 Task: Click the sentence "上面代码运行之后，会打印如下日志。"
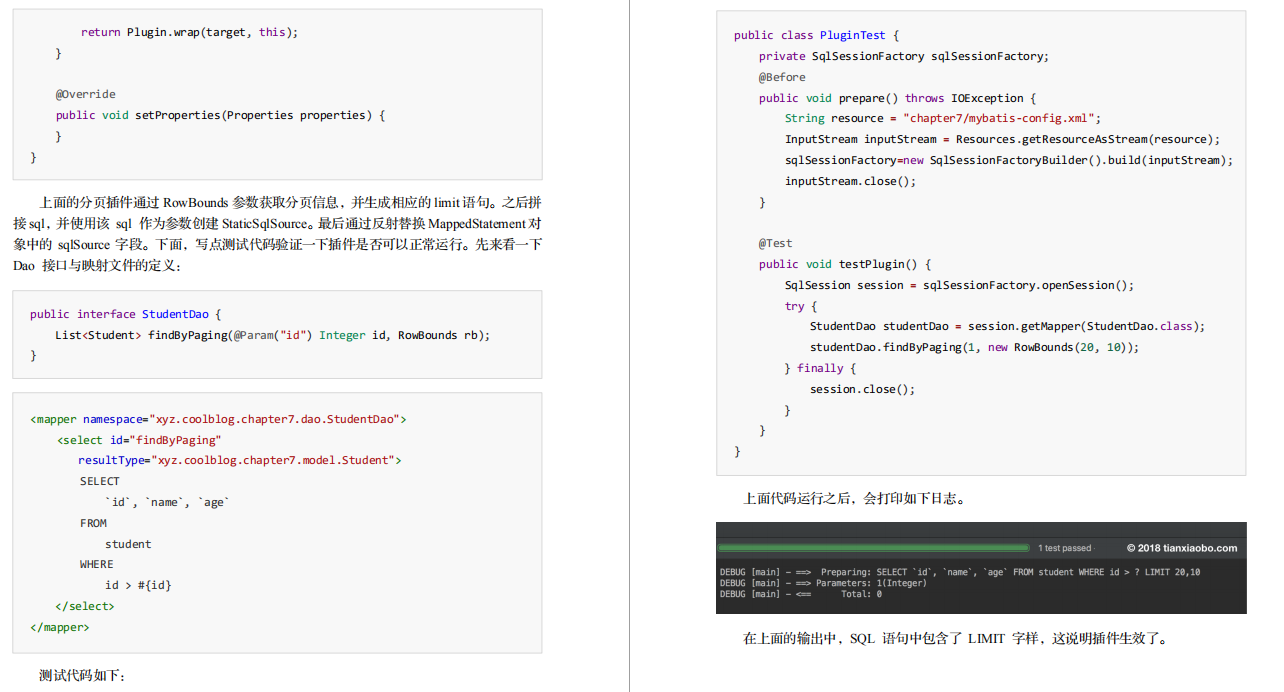pyautogui.click(x=855, y=498)
